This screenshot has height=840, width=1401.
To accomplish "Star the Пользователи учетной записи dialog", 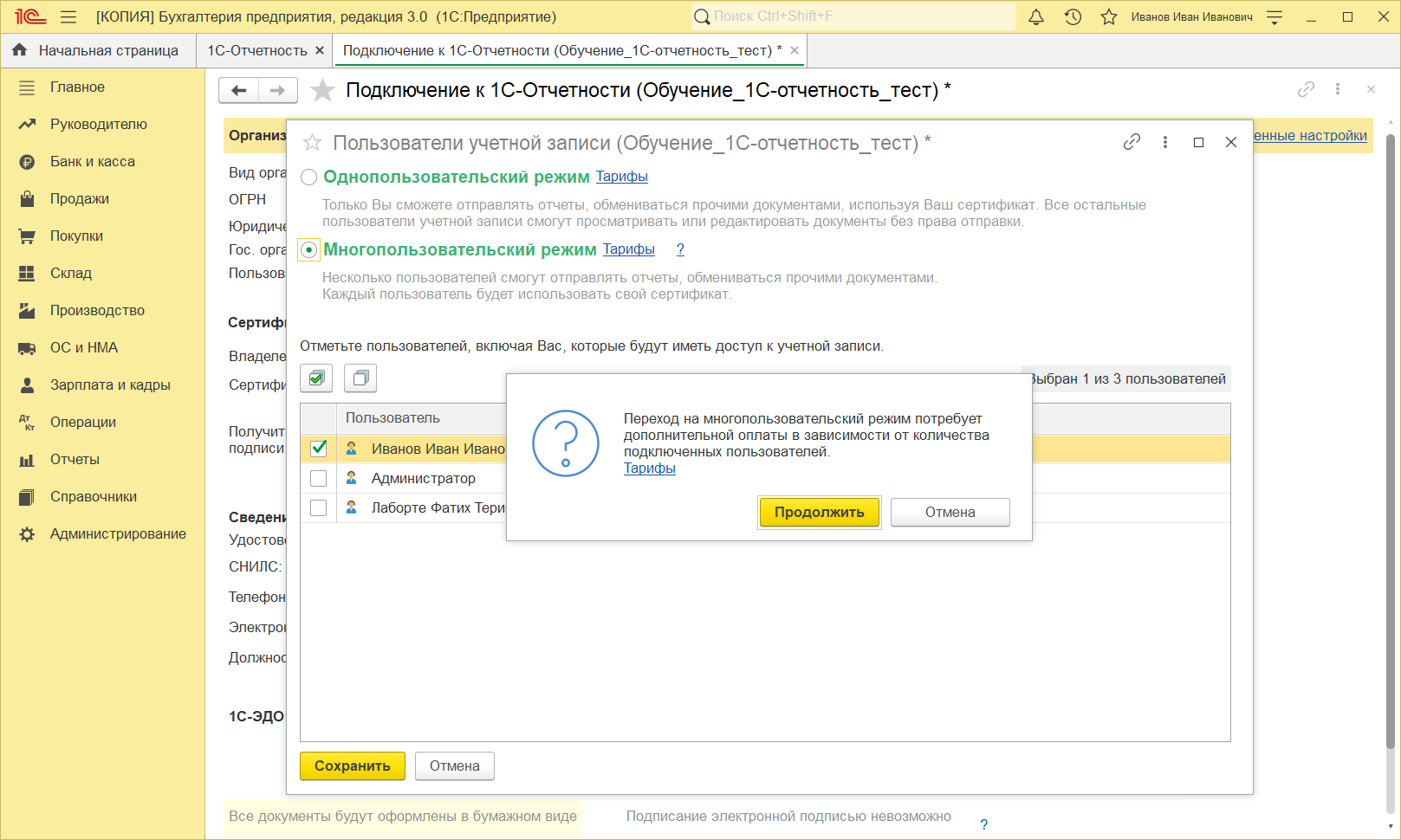I will pos(313,143).
